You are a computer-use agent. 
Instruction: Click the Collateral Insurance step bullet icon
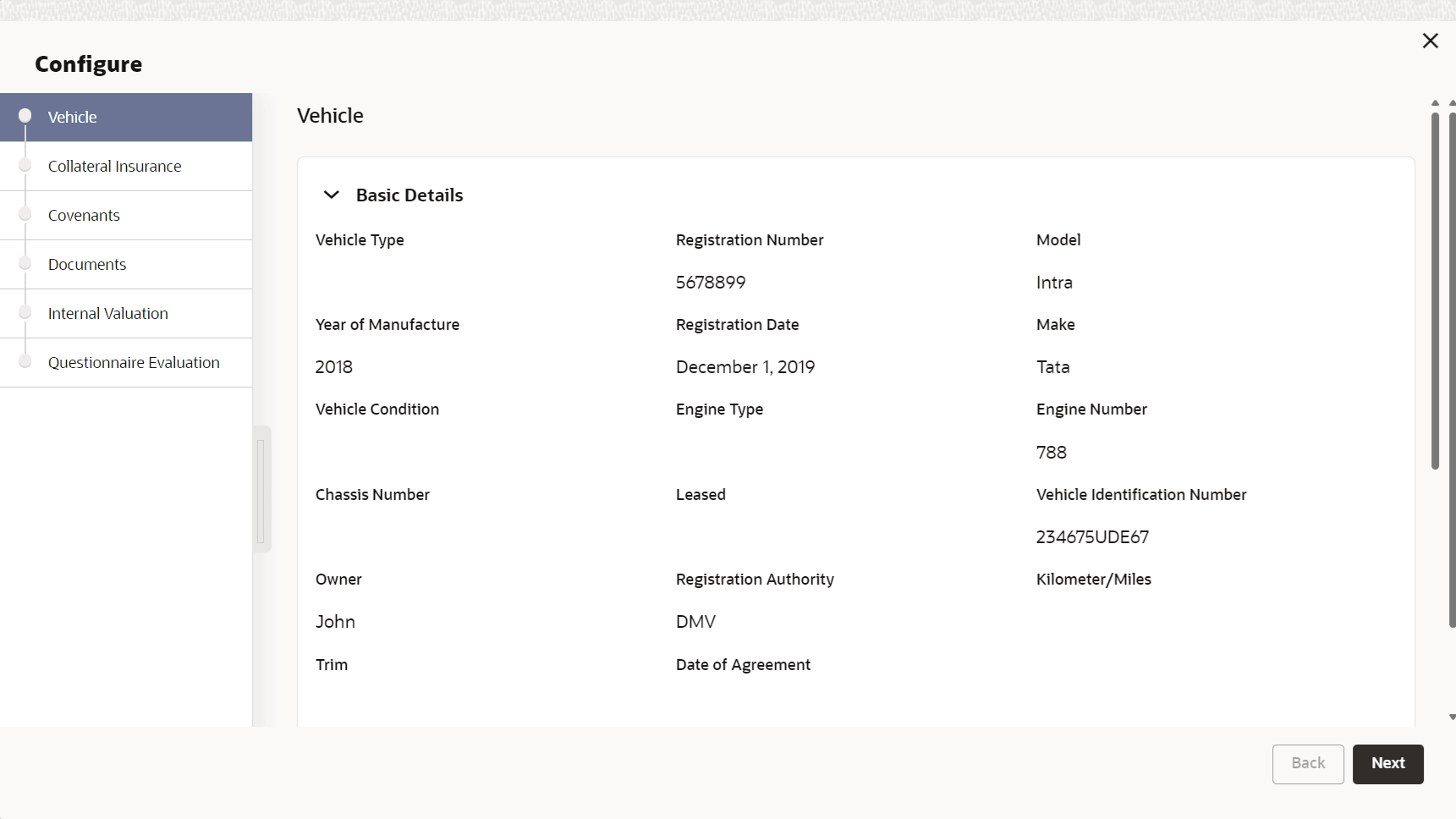pos(25,165)
